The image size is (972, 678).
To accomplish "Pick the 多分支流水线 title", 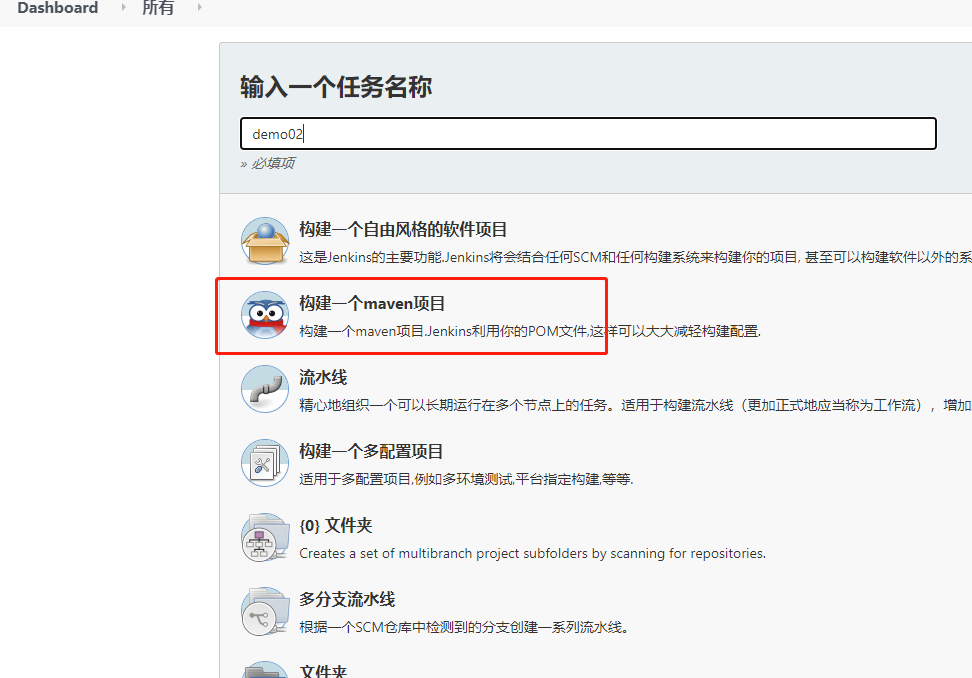I will point(347,599).
